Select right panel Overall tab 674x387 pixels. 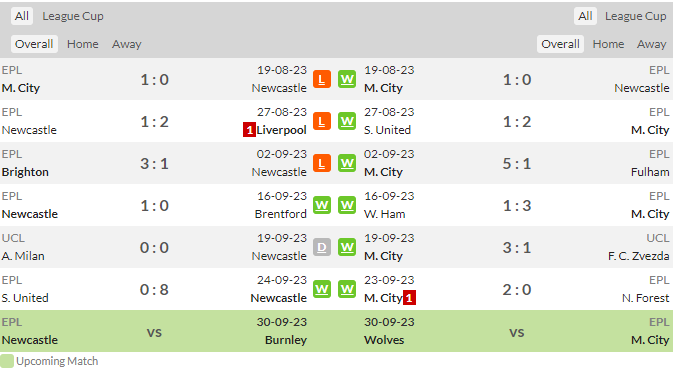[560, 44]
